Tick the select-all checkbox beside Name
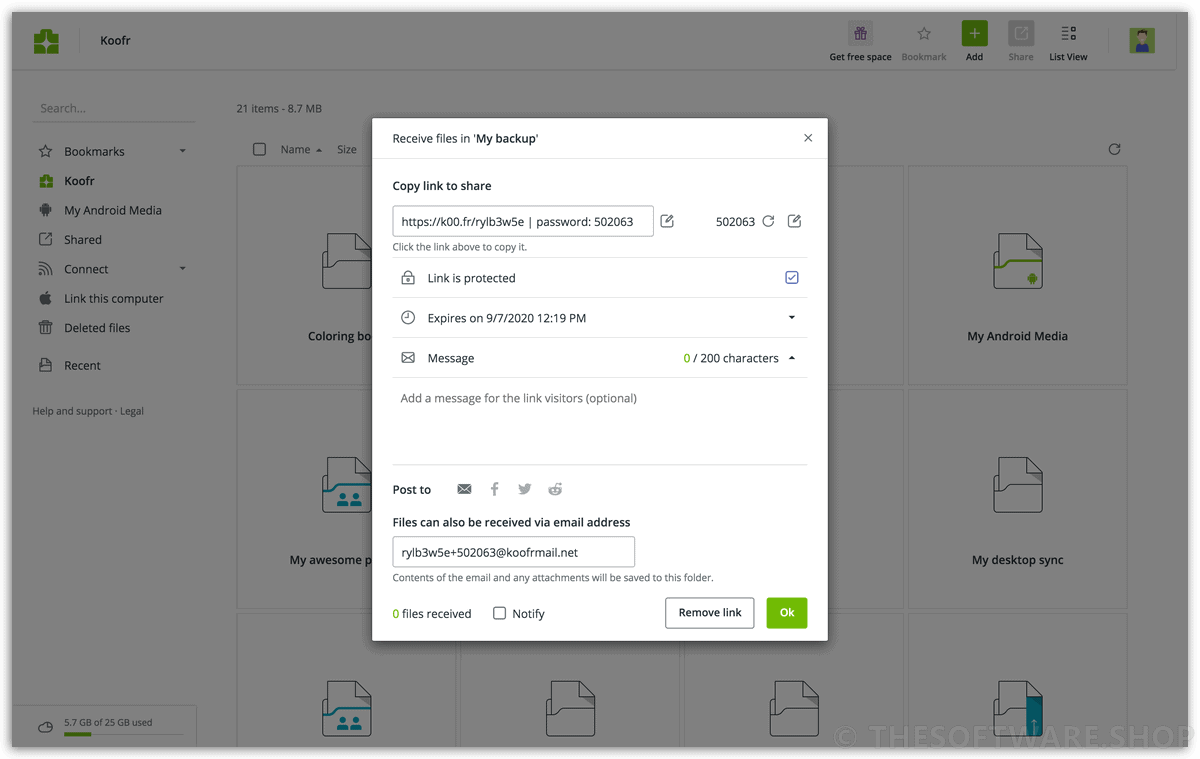Image resolution: width=1200 pixels, height=759 pixels. [259, 149]
